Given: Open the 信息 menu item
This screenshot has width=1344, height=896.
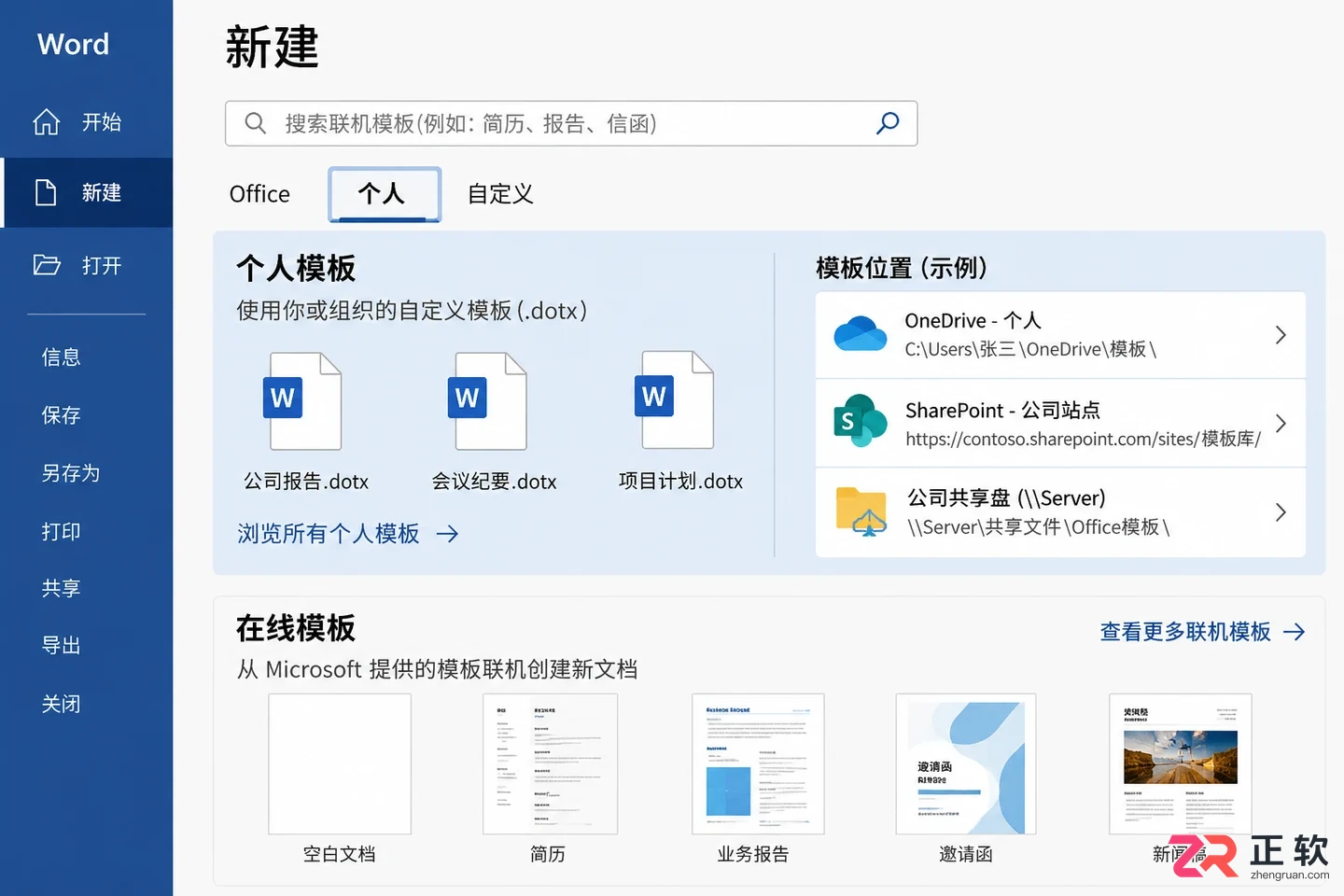Looking at the screenshot, I should tap(62, 357).
